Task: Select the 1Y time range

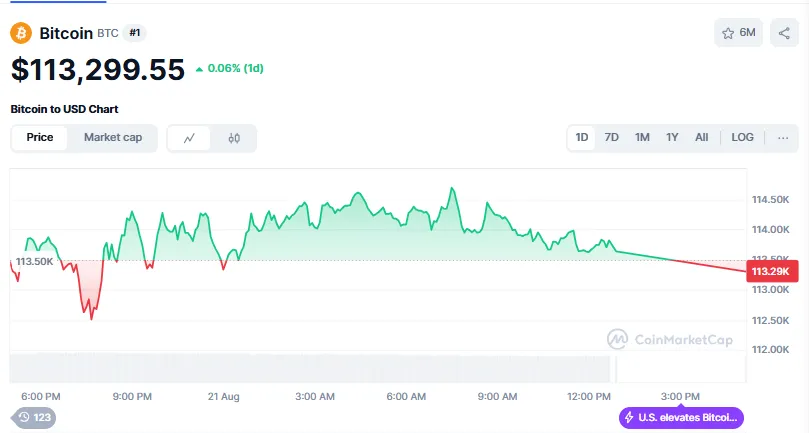Action: click(x=672, y=137)
